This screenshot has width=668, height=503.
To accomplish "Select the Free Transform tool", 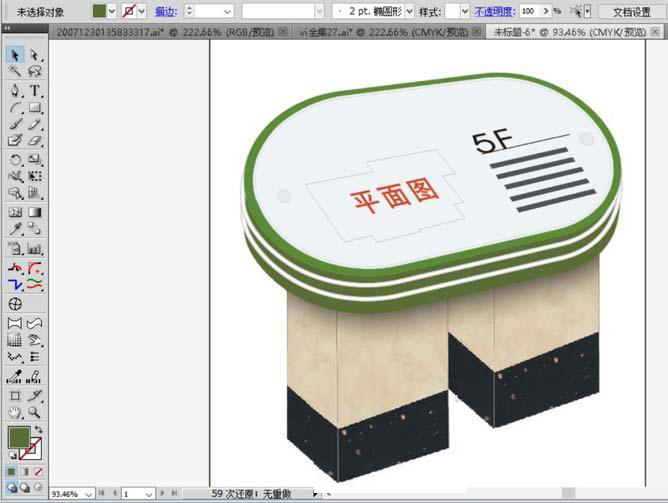I will (35, 176).
